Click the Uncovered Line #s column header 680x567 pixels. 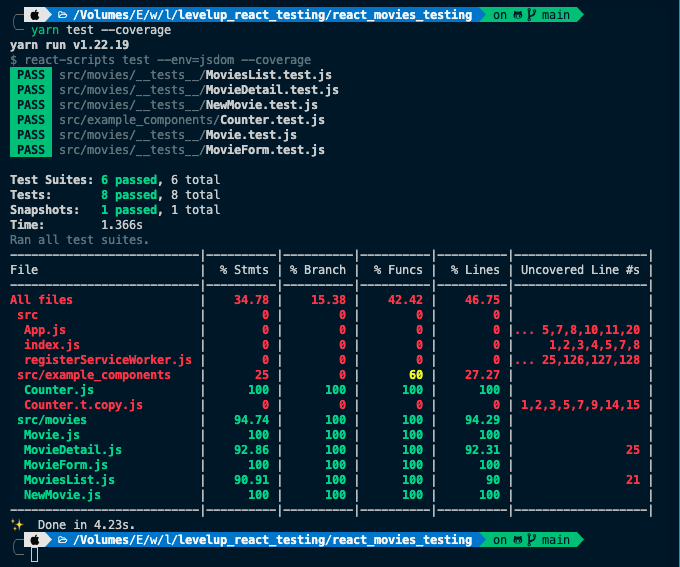pos(580,270)
